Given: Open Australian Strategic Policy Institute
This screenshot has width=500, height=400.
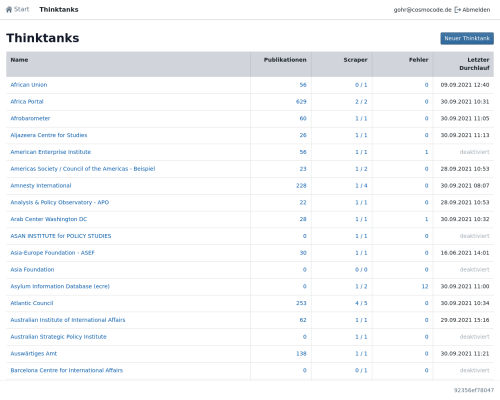Looking at the screenshot, I should 58,337.
